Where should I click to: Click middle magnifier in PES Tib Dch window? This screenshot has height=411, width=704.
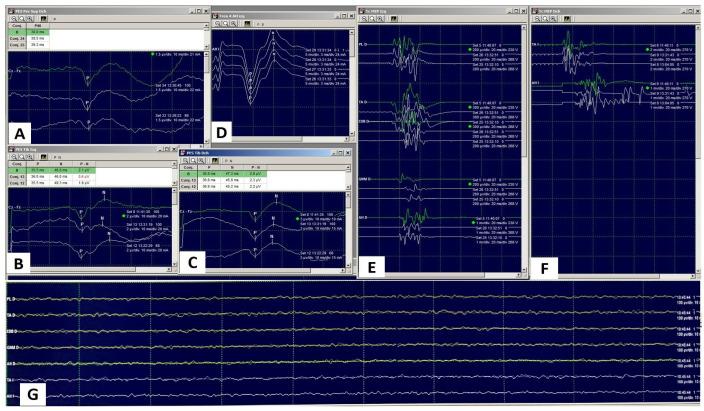tap(194, 160)
